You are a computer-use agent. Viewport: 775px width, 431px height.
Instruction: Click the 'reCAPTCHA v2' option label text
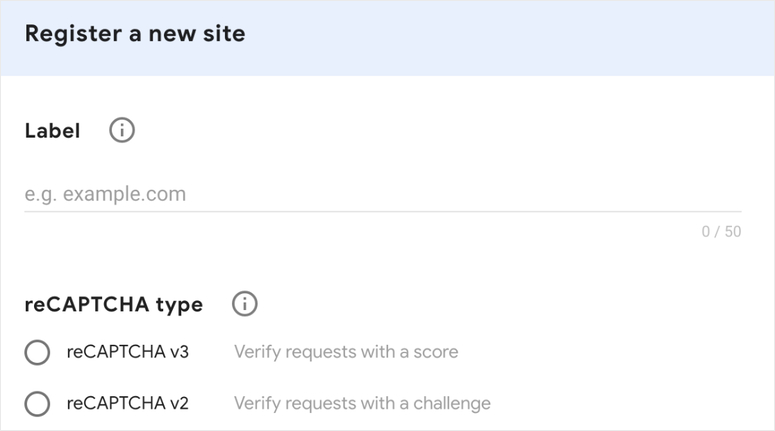[x=128, y=403]
